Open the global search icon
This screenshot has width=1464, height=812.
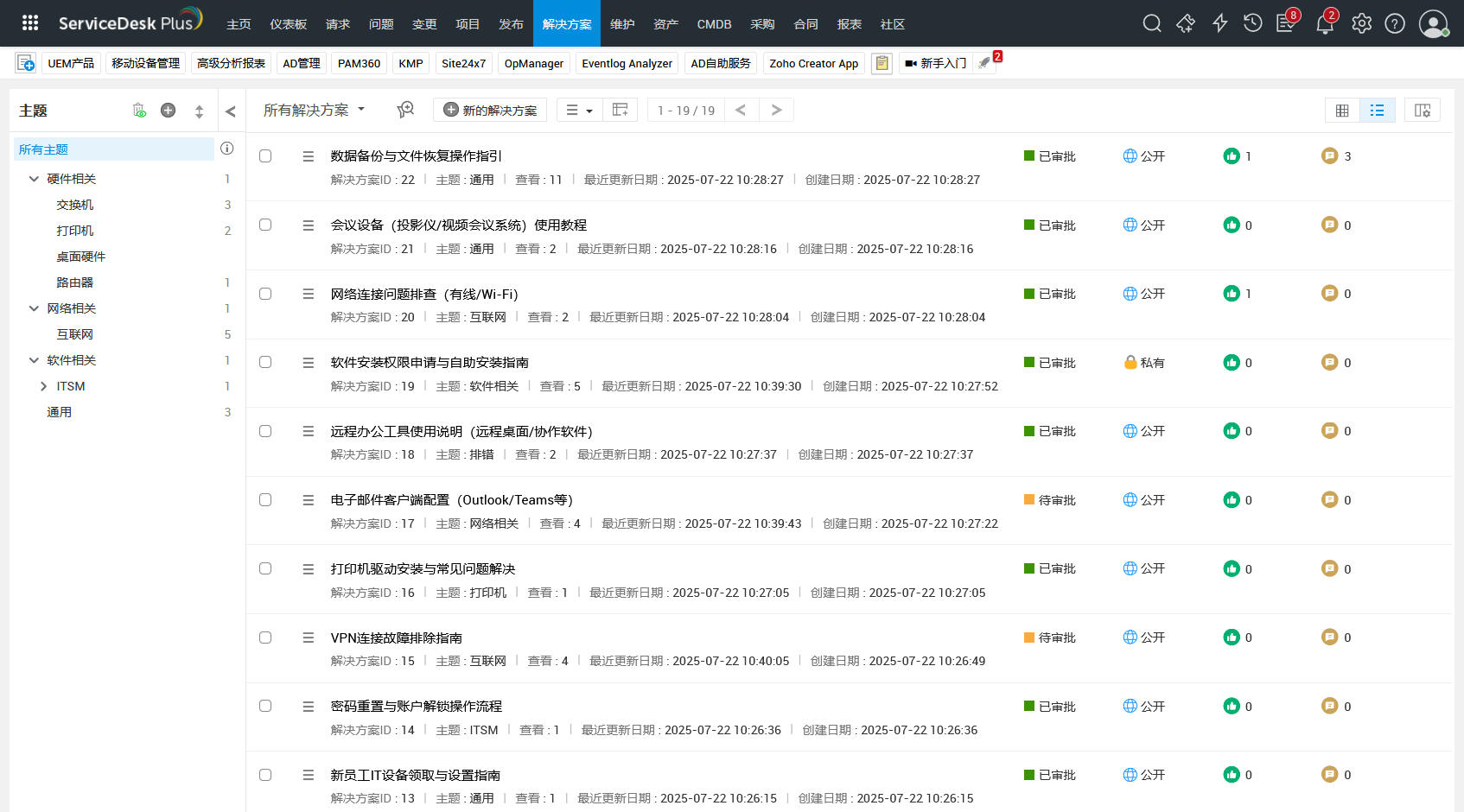pos(1152,23)
